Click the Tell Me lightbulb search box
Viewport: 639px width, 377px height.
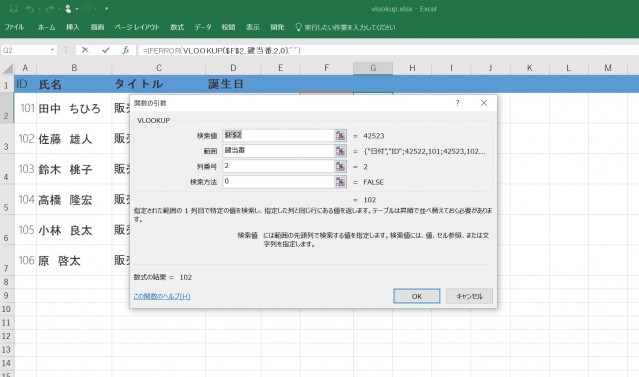[345, 27]
